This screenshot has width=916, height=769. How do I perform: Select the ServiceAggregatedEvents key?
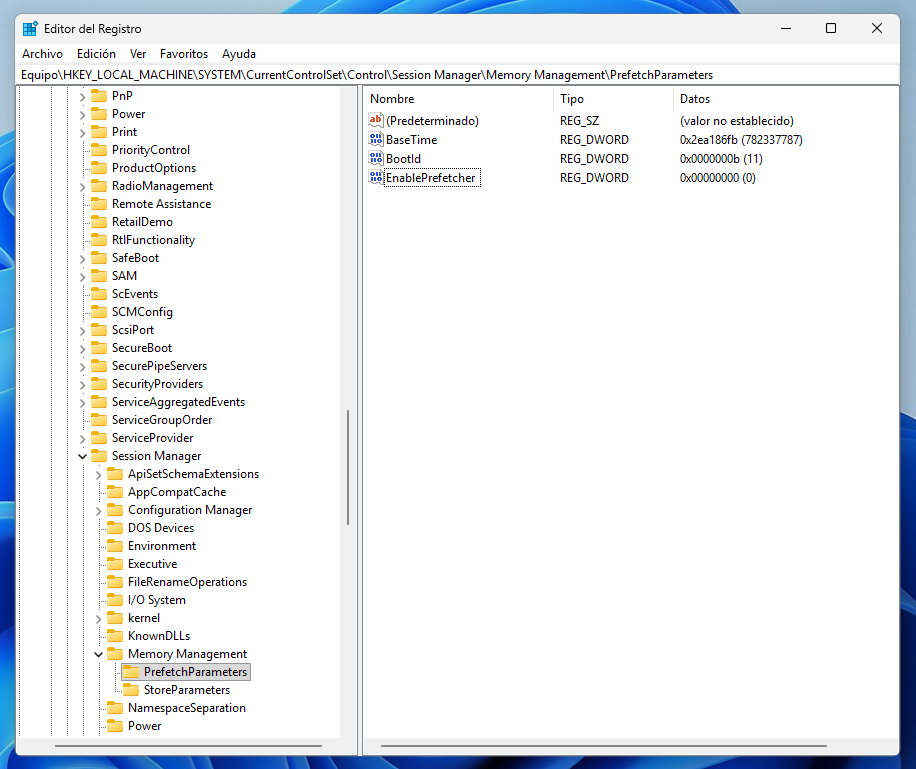pyautogui.click(x=178, y=402)
